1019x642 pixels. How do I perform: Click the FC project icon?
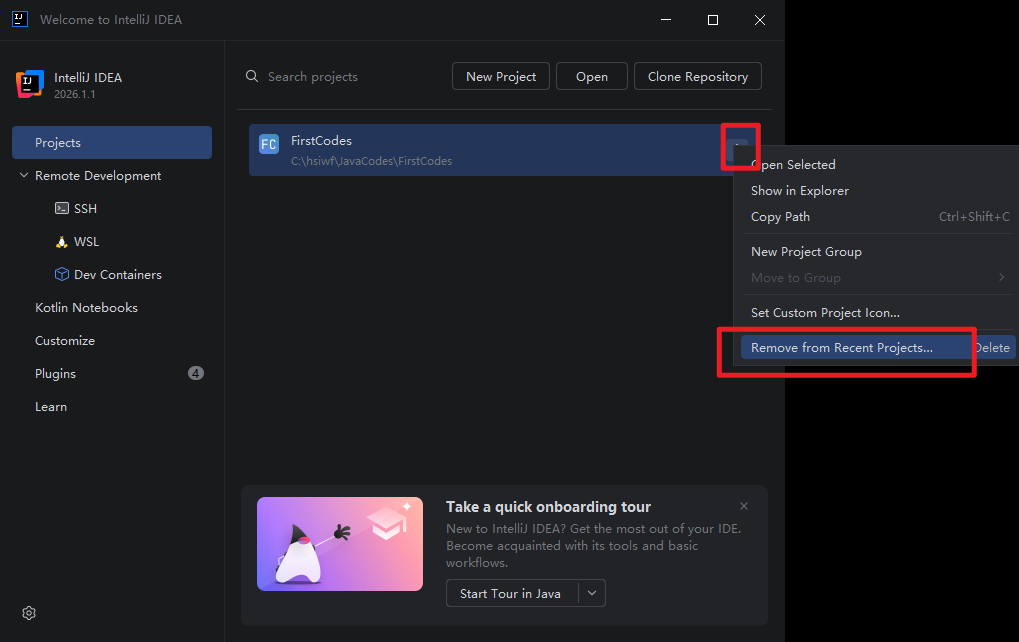click(x=269, y=144)
